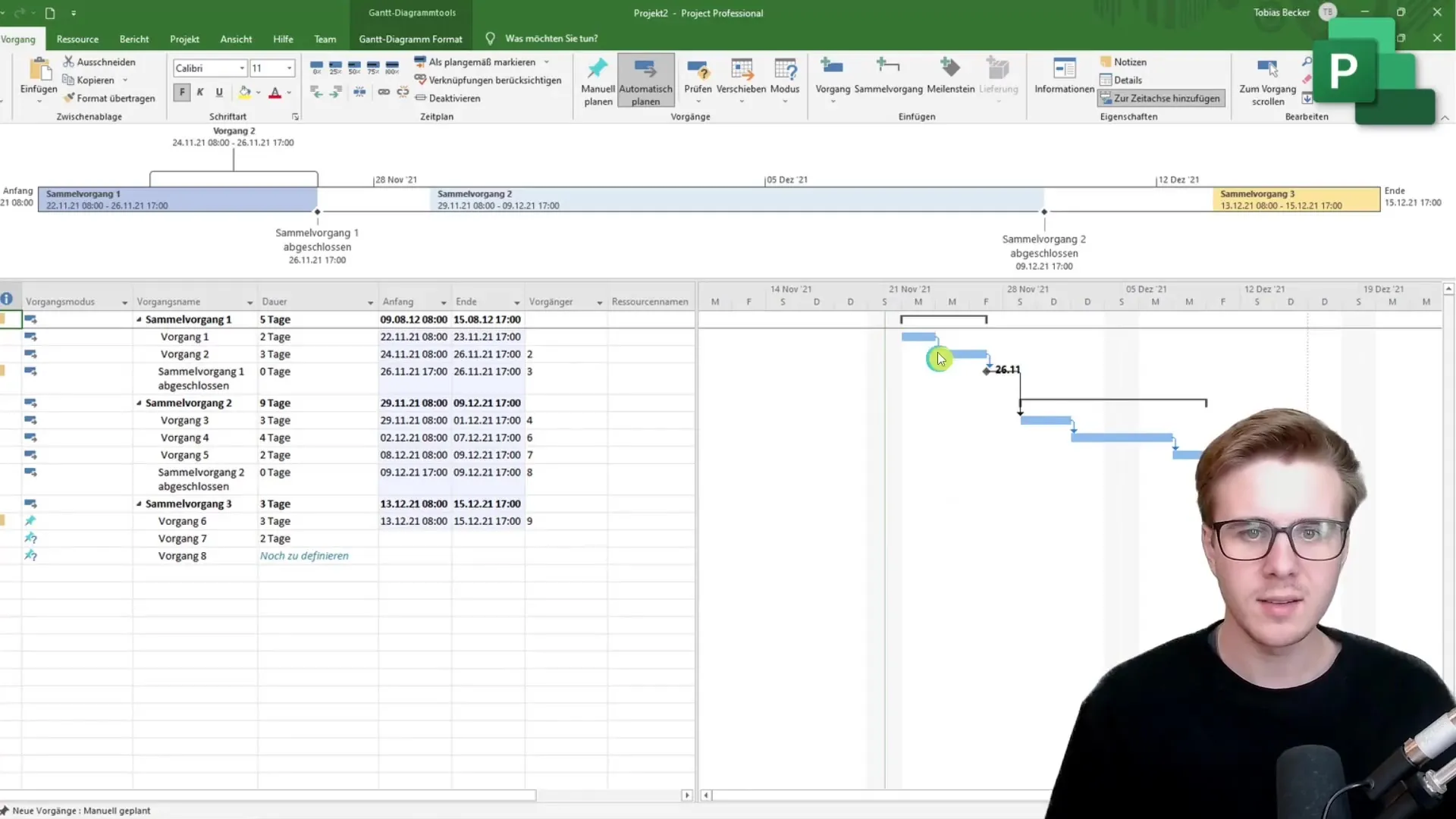Viewport: 1456px width, 819px height.
Task: Indent the selected task
Action: pos(336,92)
